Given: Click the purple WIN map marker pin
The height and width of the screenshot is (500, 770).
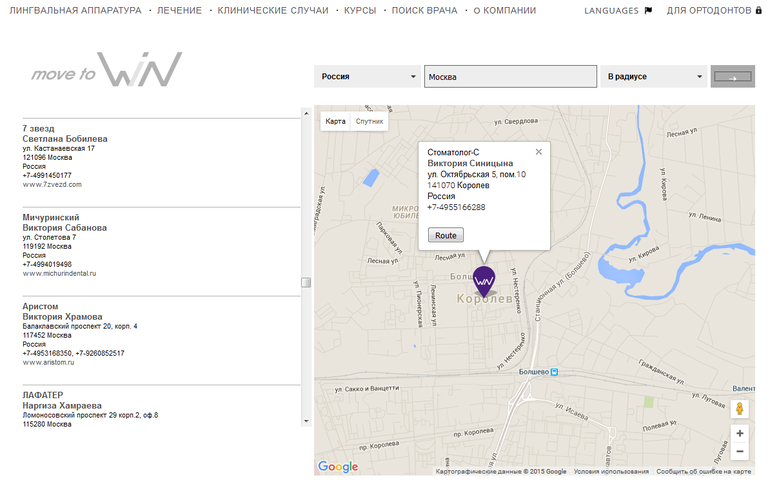Looking at the screenshot, I should [x=484, y=281].
